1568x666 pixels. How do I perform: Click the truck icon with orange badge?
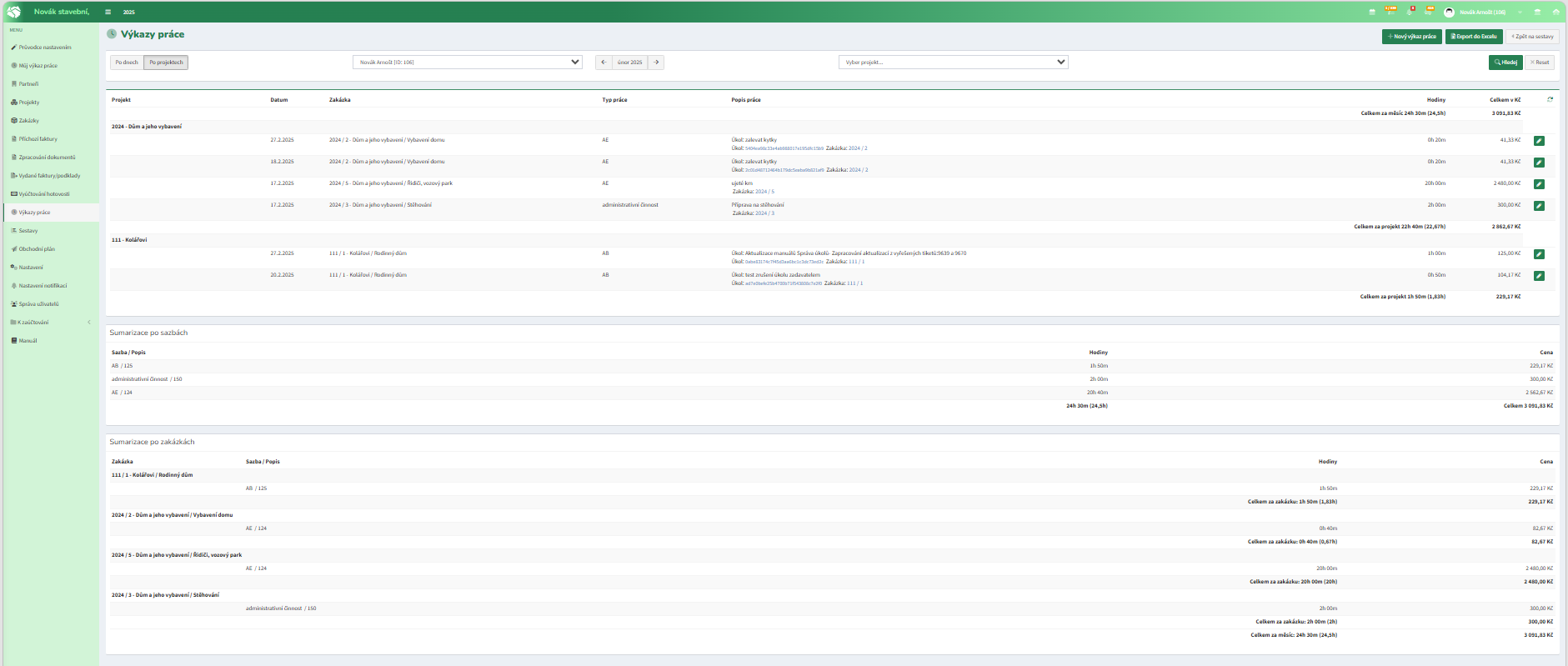coord(1430,11)
